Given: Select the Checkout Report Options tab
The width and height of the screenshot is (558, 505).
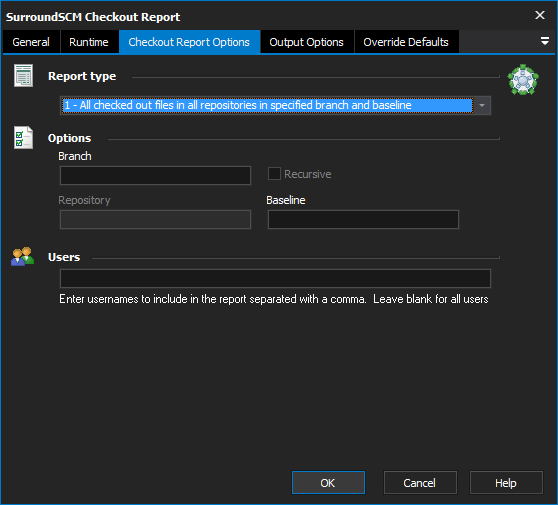Looking at the screenshot, I should (x=189, y=42).
